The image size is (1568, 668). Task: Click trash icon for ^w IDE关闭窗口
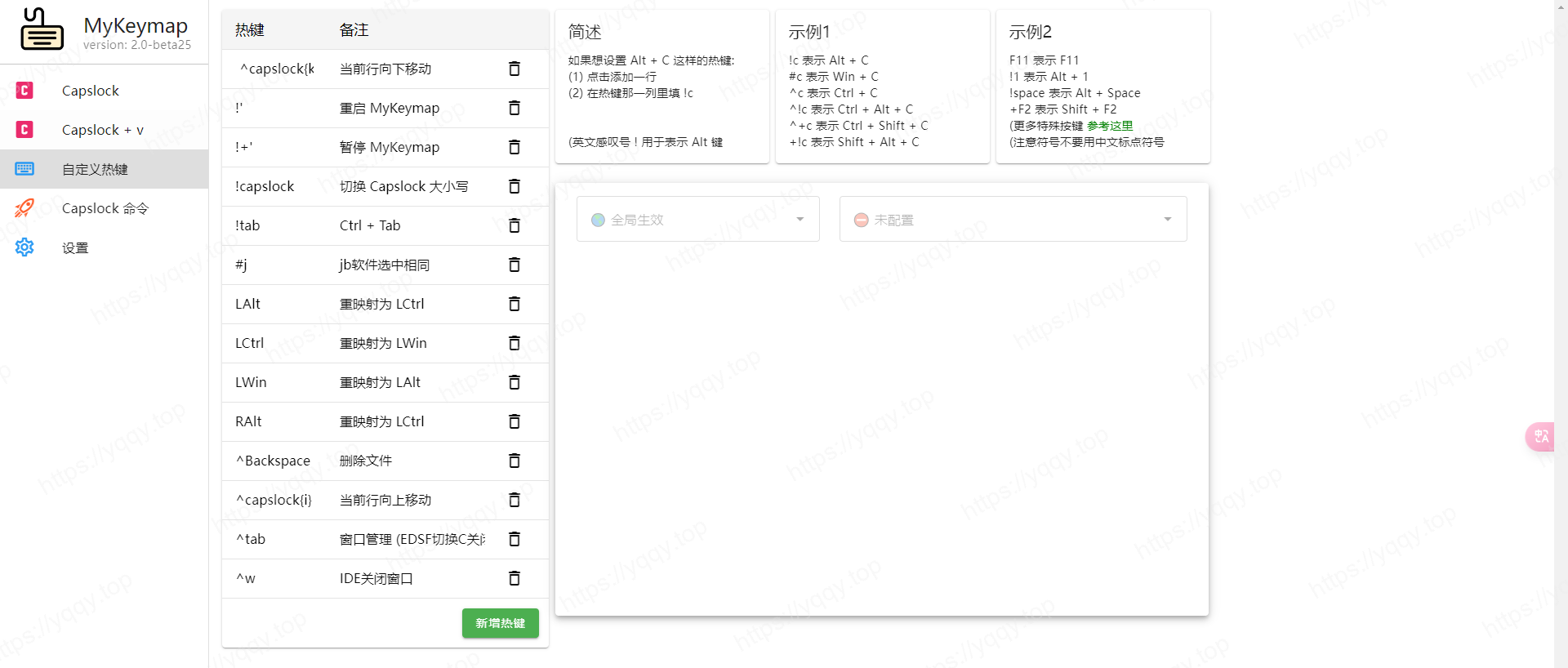click(514, 578)
